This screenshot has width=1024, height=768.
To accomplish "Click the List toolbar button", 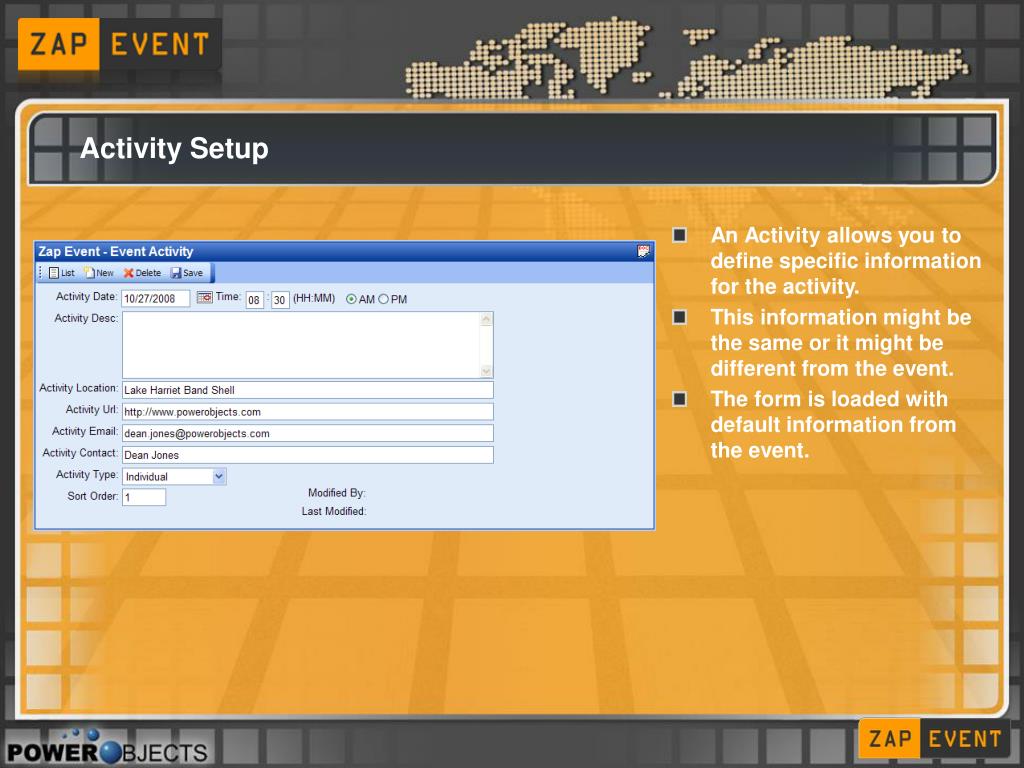I will click(62, 273).
